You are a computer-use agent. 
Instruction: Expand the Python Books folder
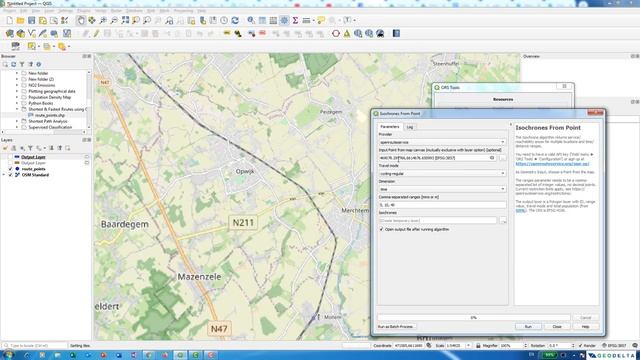click(x=17, y=103)
